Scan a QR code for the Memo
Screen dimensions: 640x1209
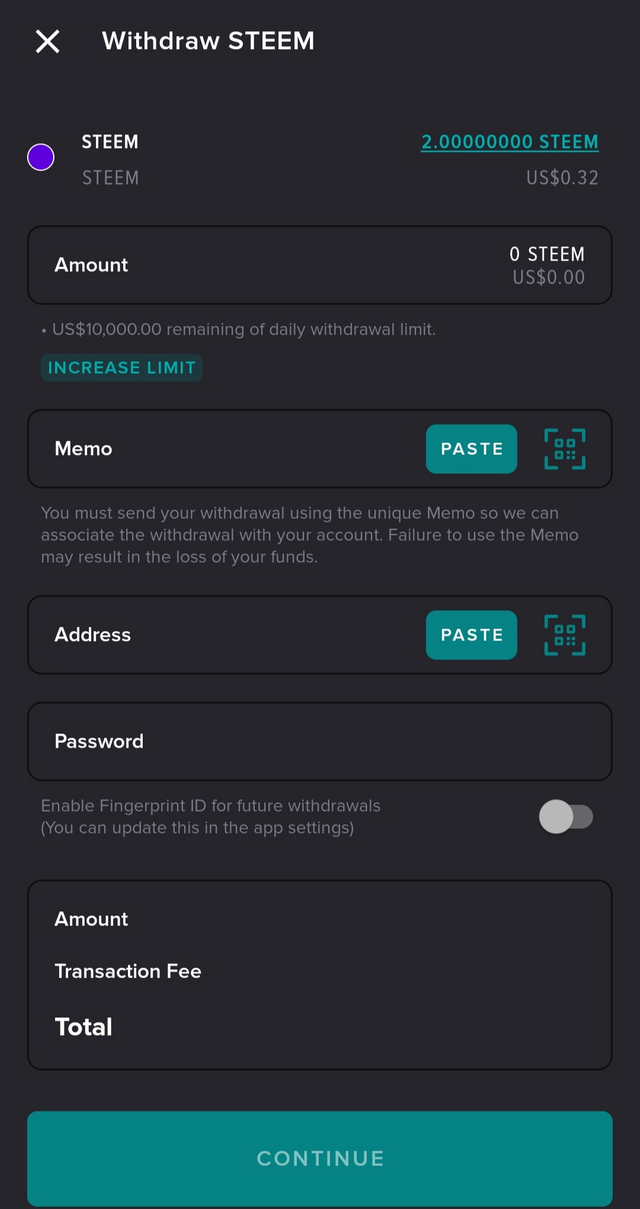click(565, 449)
